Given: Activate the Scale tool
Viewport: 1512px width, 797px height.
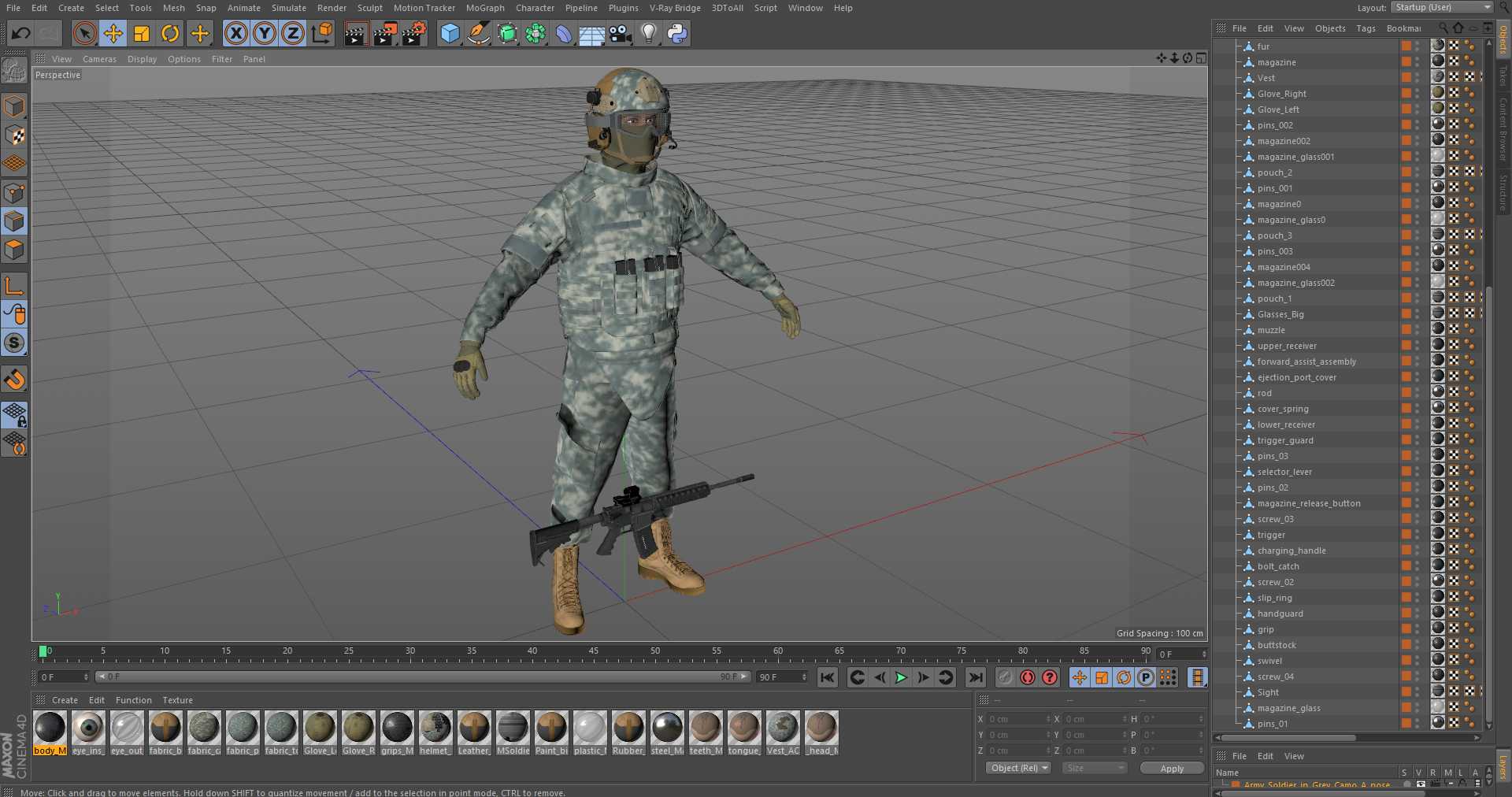Looking at the screenshot, I should pyautogui.click(x=142, y=33).
